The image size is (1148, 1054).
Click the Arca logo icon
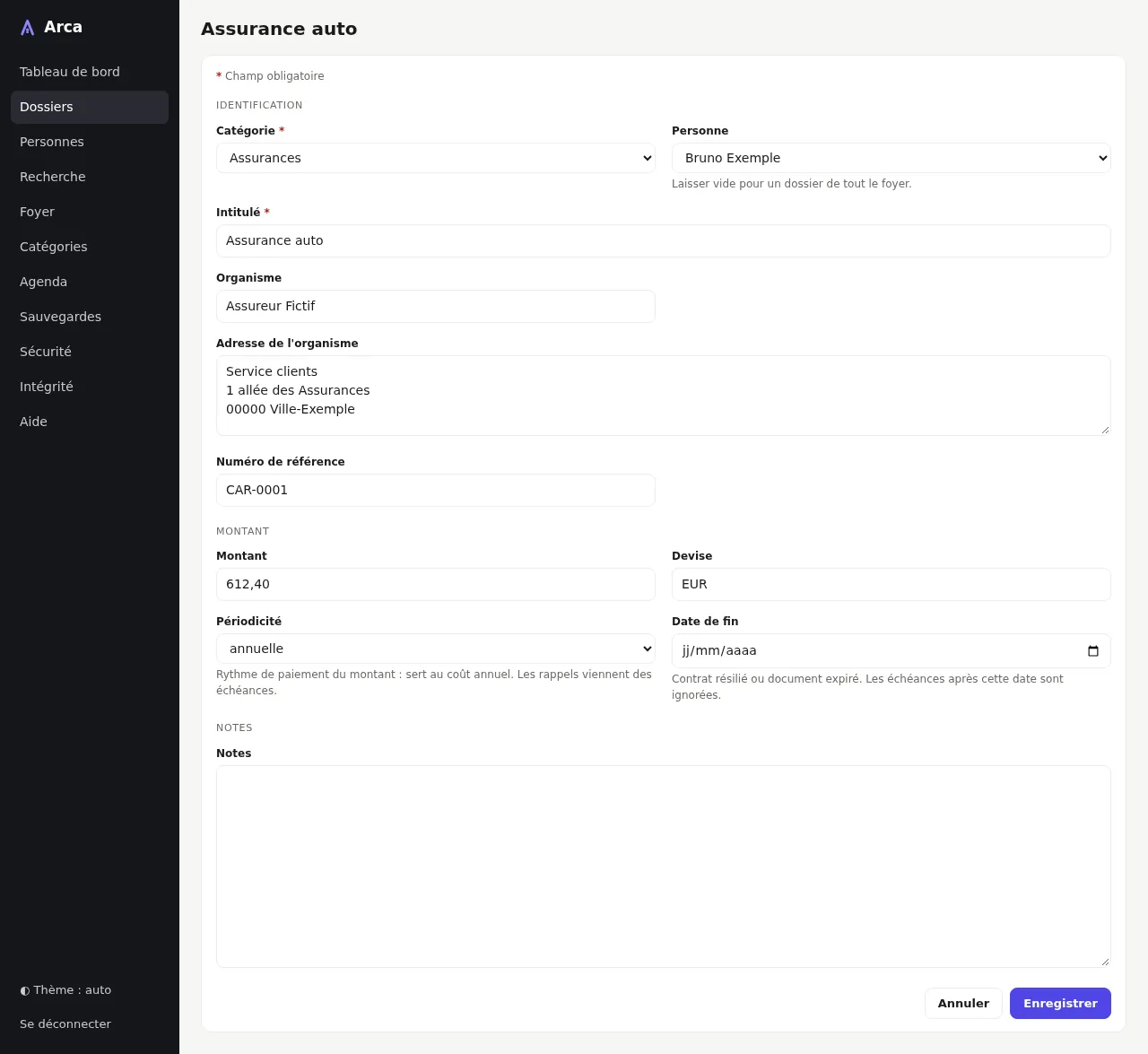[x=28, y=28]
